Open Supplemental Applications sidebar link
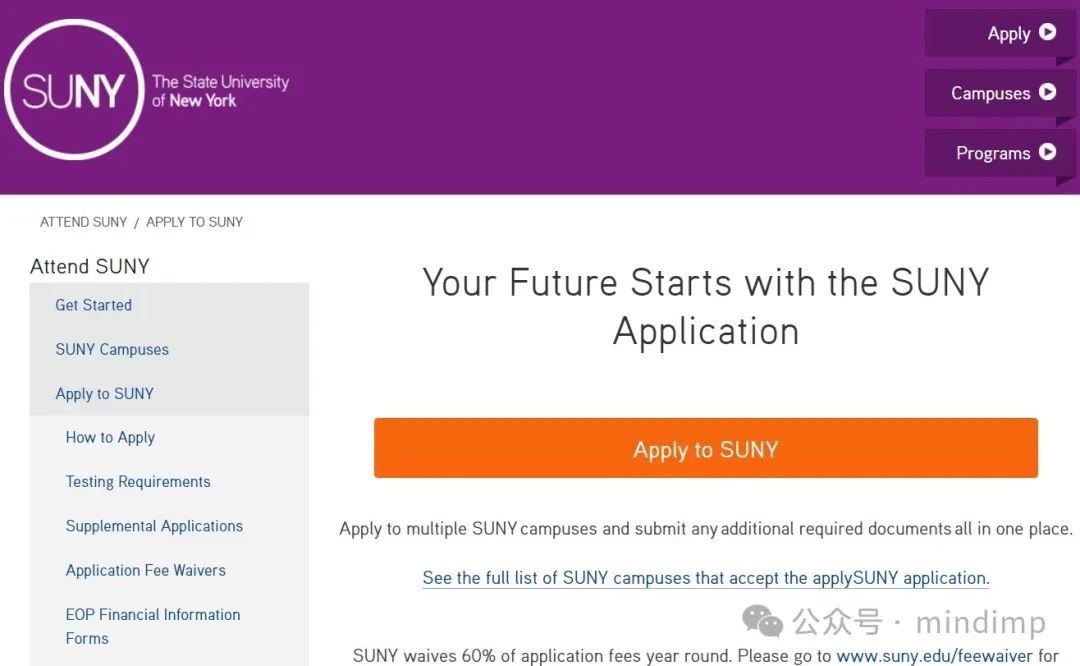Viewport: 1080px width, 666px height. 154,526
